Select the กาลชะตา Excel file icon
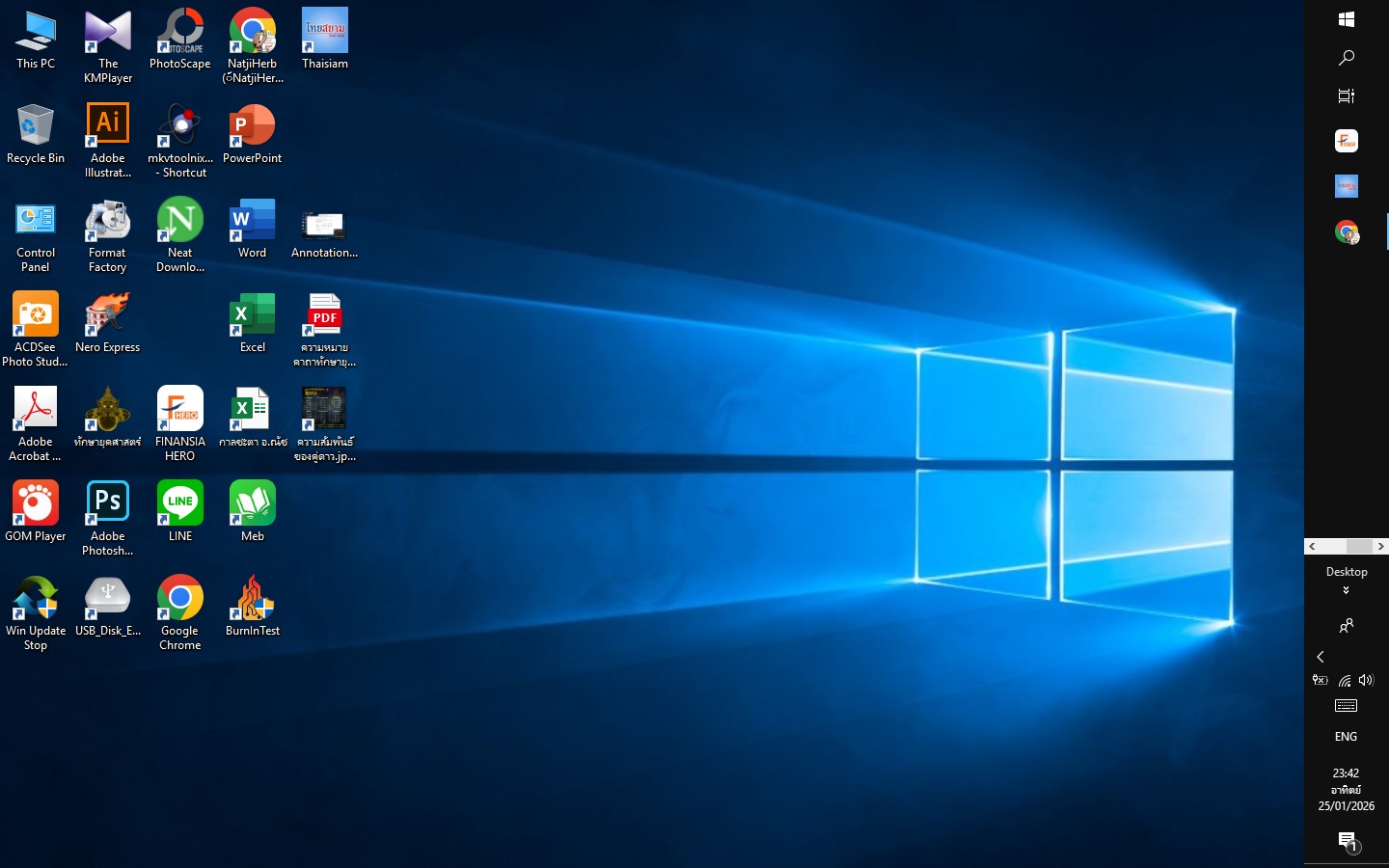1389x868 pixels. coord(253,418)
